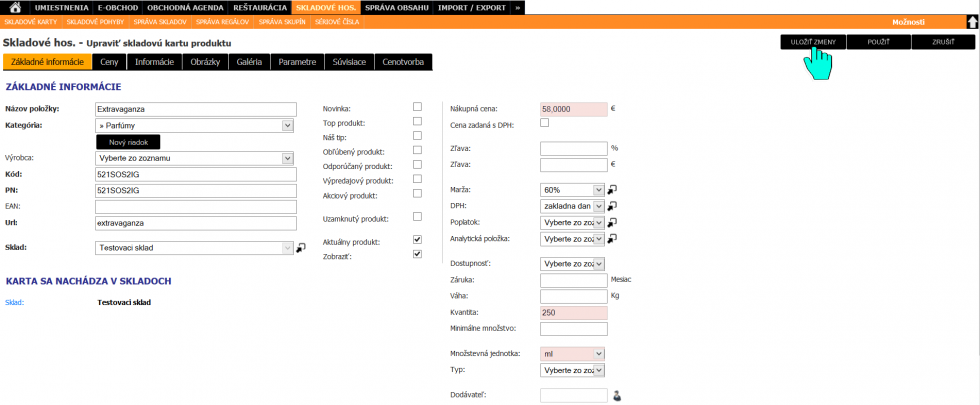Open the edit icon next to Sklad dropdown
Viewport: 980px width, 405px height.
click(301, 248)
